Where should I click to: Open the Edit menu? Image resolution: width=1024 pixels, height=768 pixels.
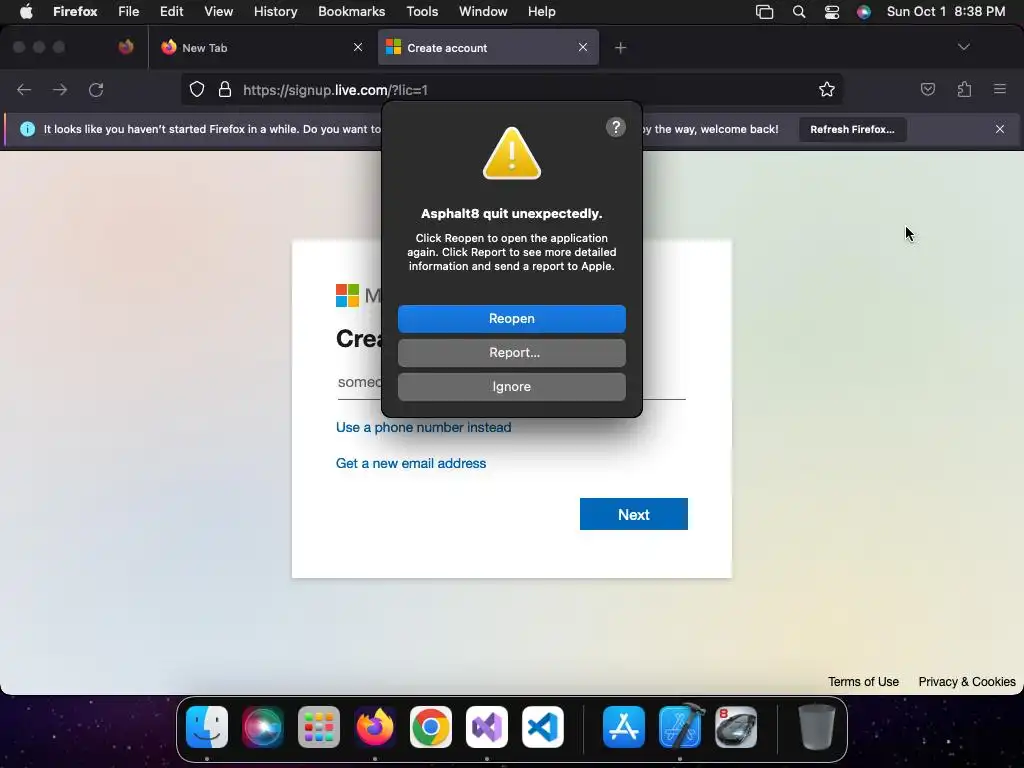tap(171, 12)
